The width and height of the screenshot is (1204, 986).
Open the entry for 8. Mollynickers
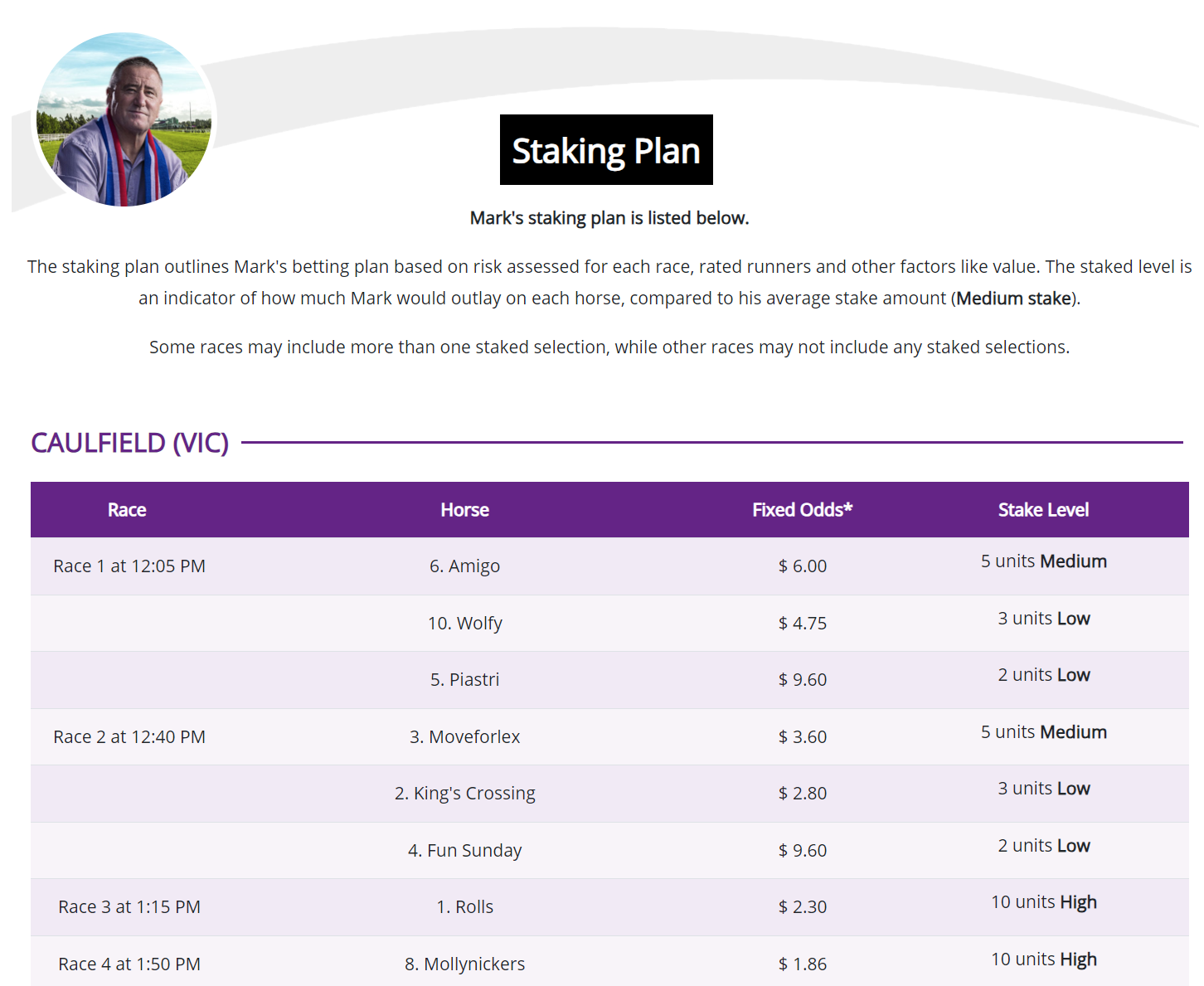coord(464,964)
